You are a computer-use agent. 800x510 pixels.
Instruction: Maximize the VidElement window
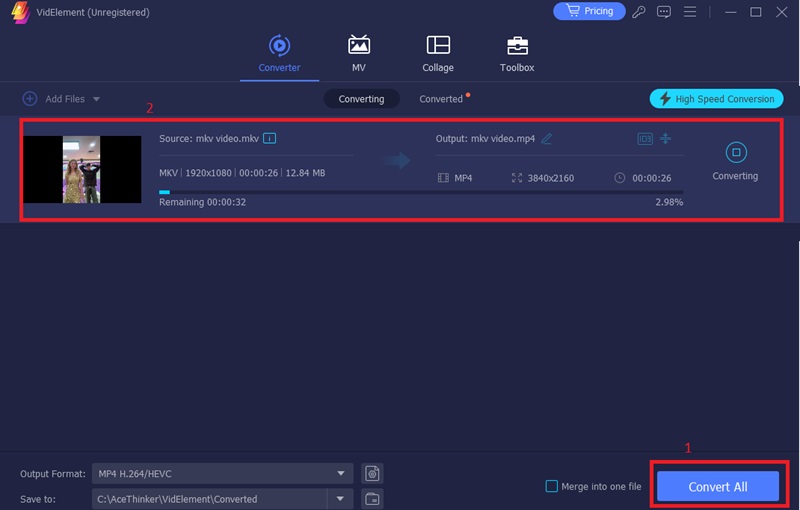[x=756, y=12]
